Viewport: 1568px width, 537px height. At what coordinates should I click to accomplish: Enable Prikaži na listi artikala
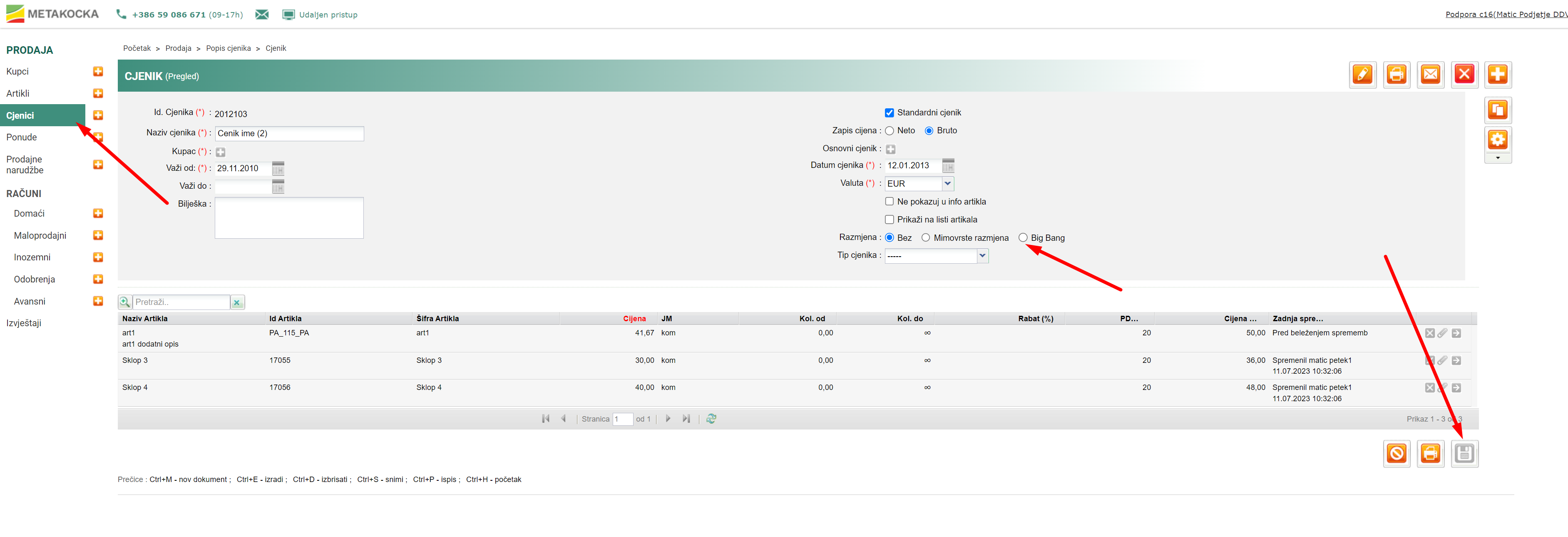[x=889, y=220]
